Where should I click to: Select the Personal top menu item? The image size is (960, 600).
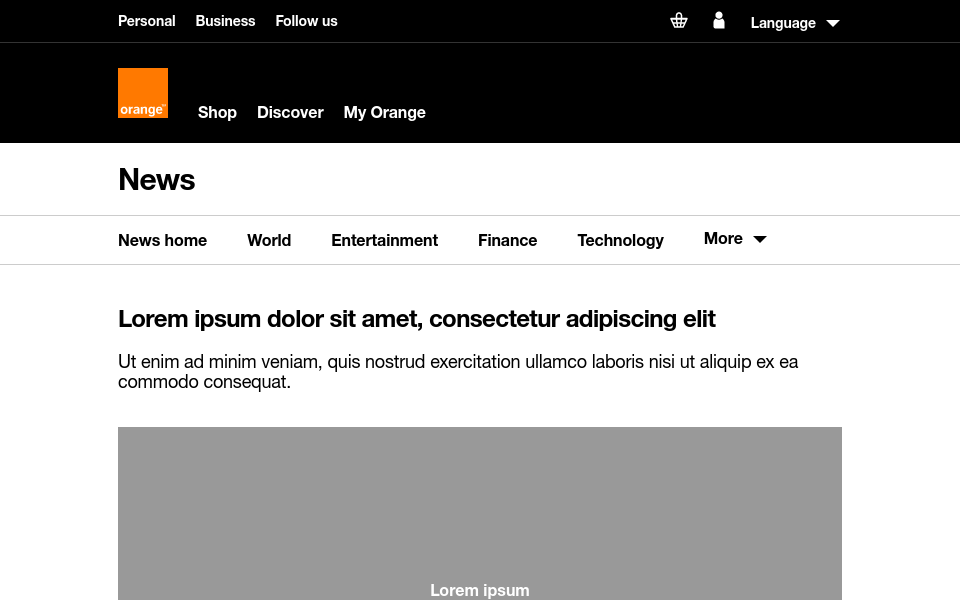146,21
